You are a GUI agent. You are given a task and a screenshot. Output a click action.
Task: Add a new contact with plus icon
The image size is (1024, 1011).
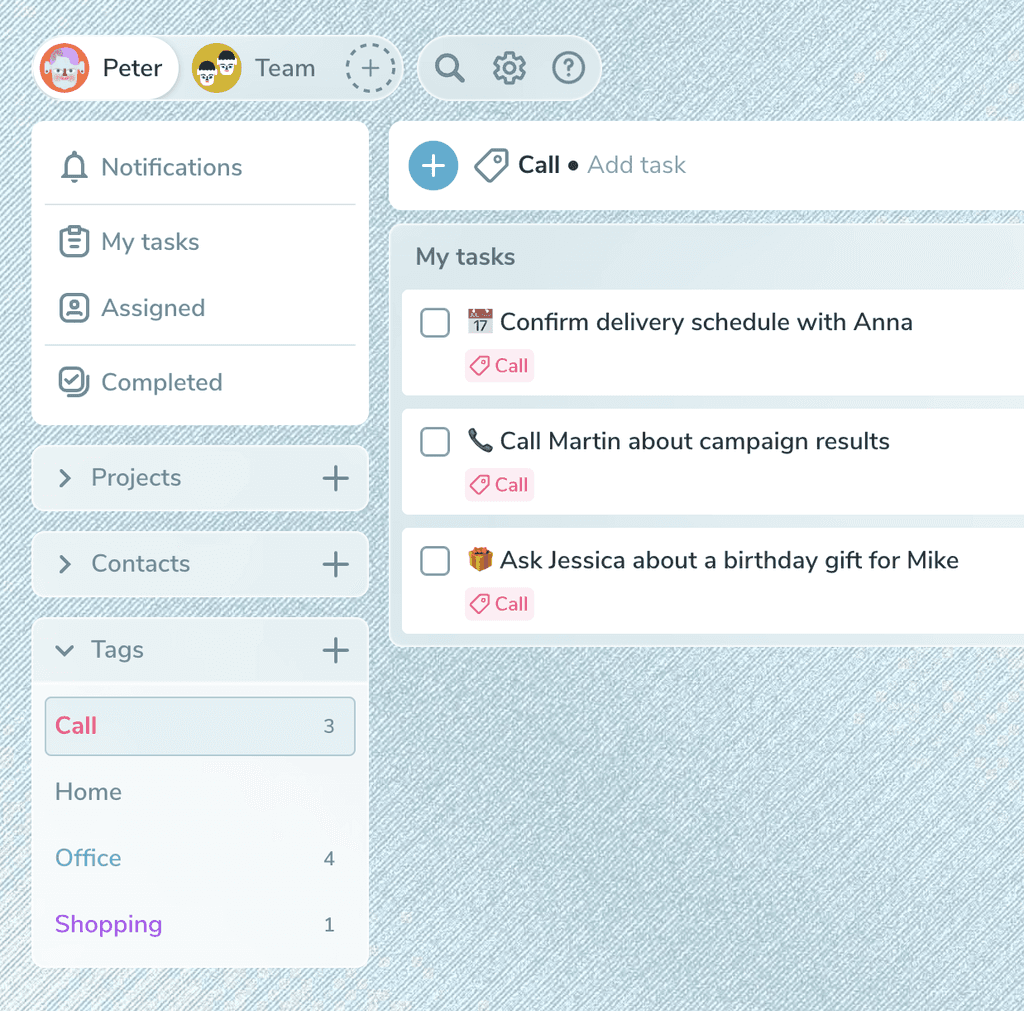coord(335,564)
